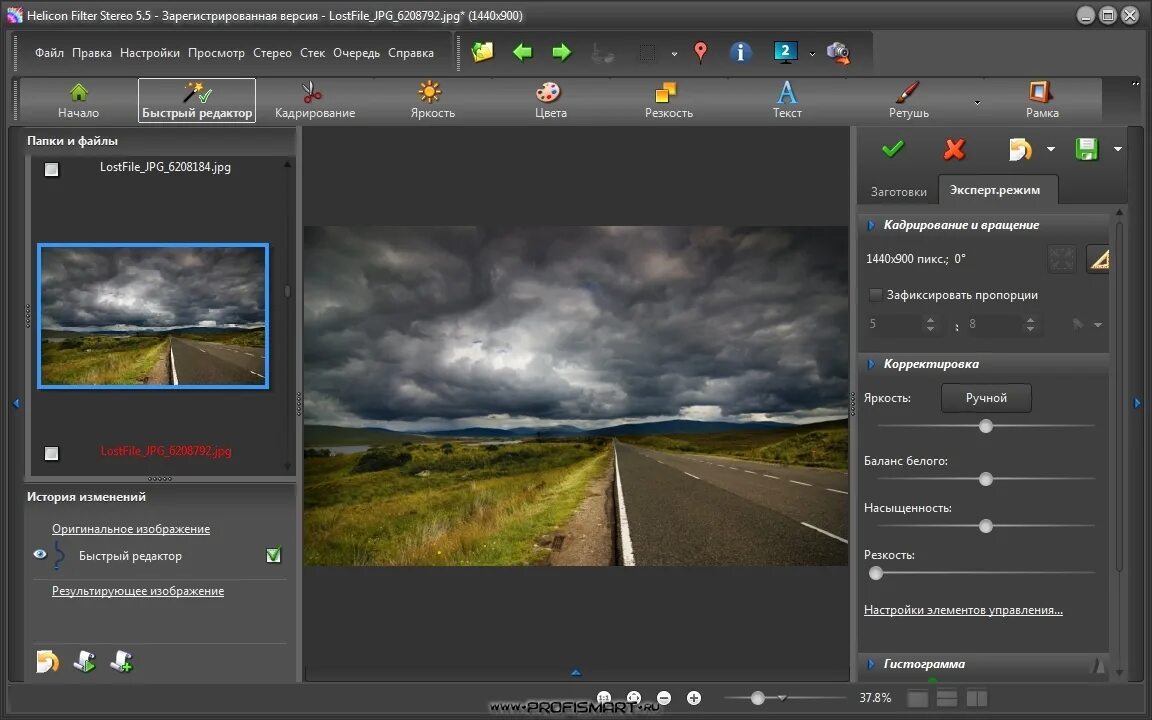Click the Яркость slider handle
This screenshot has height=720, width=1152.
point(986,426)
